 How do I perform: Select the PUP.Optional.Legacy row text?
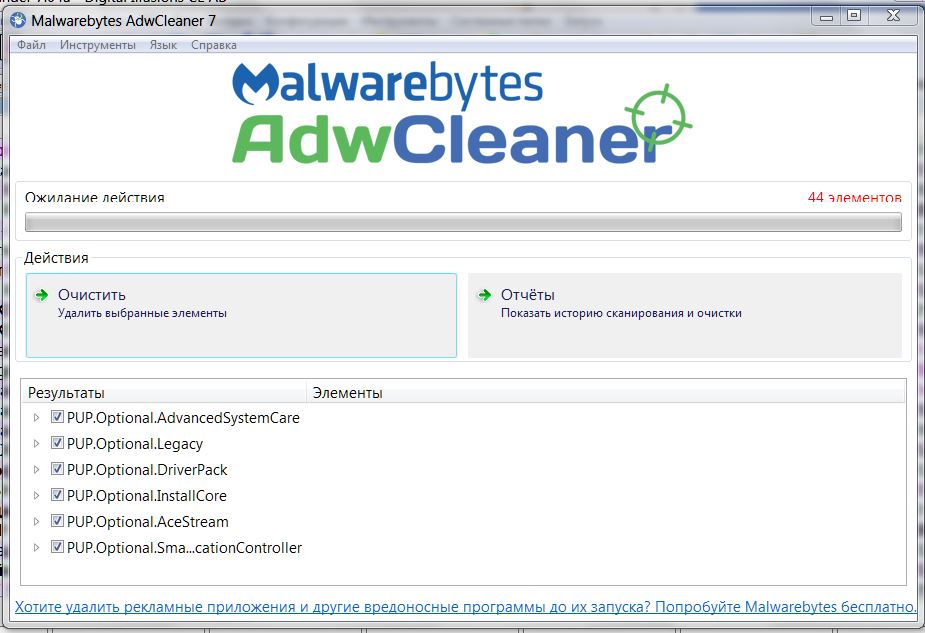(x=135, y=444)
